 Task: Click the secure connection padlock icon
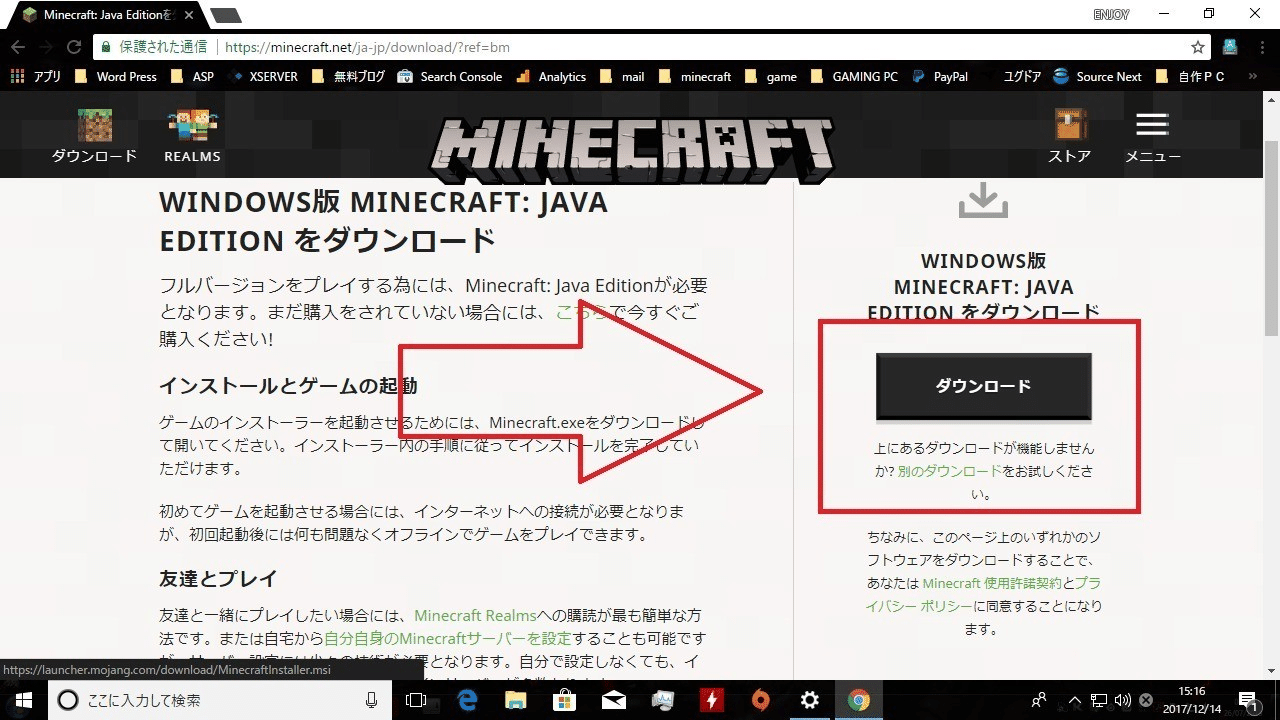click(106, 47)
